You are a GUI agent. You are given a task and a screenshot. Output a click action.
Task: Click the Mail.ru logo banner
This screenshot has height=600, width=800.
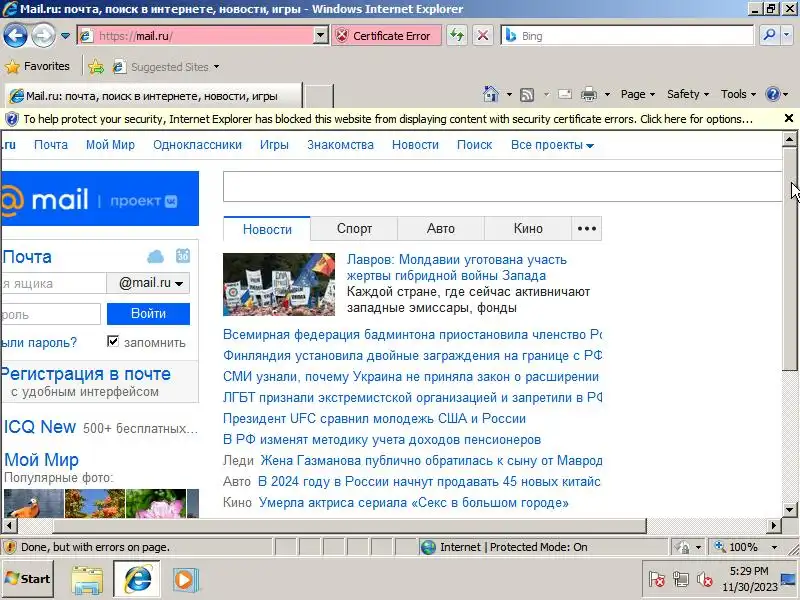point(100,198)
